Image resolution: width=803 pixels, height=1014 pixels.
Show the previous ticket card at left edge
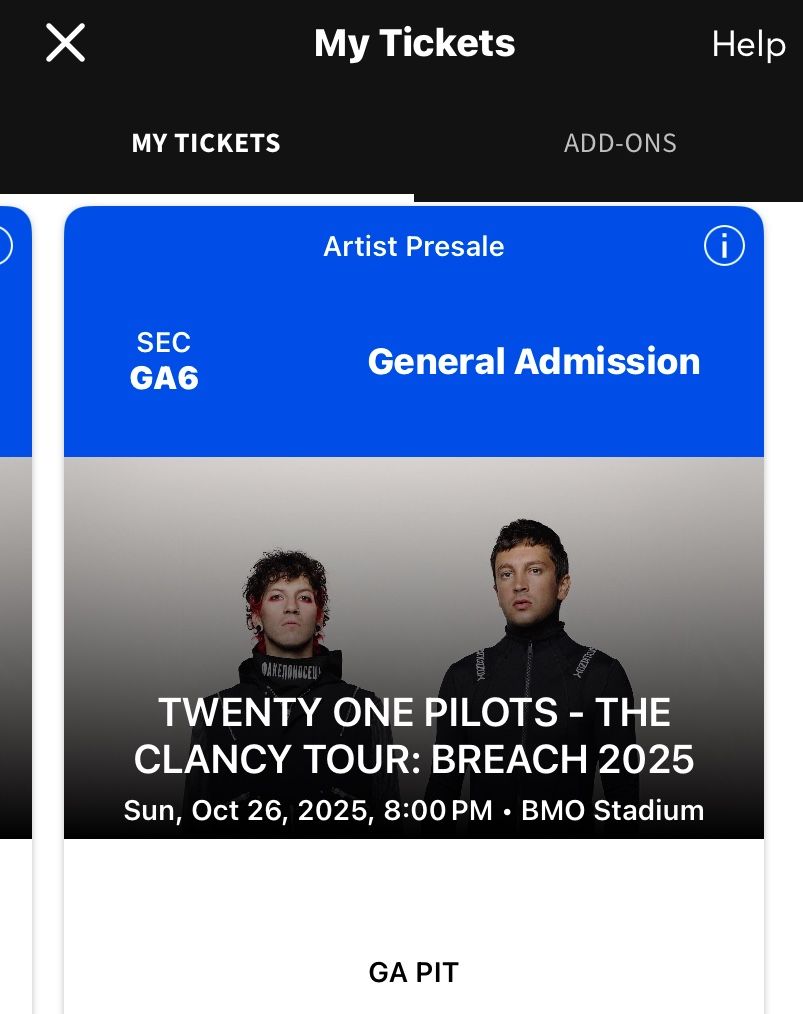pos(14,600)
